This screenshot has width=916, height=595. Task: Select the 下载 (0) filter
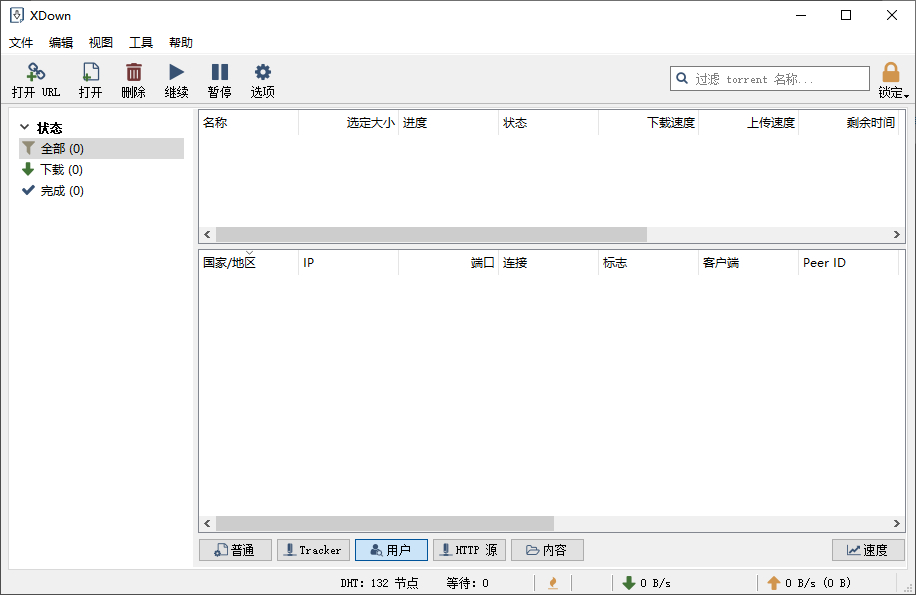pyautogui.click(x=102, y=169)
